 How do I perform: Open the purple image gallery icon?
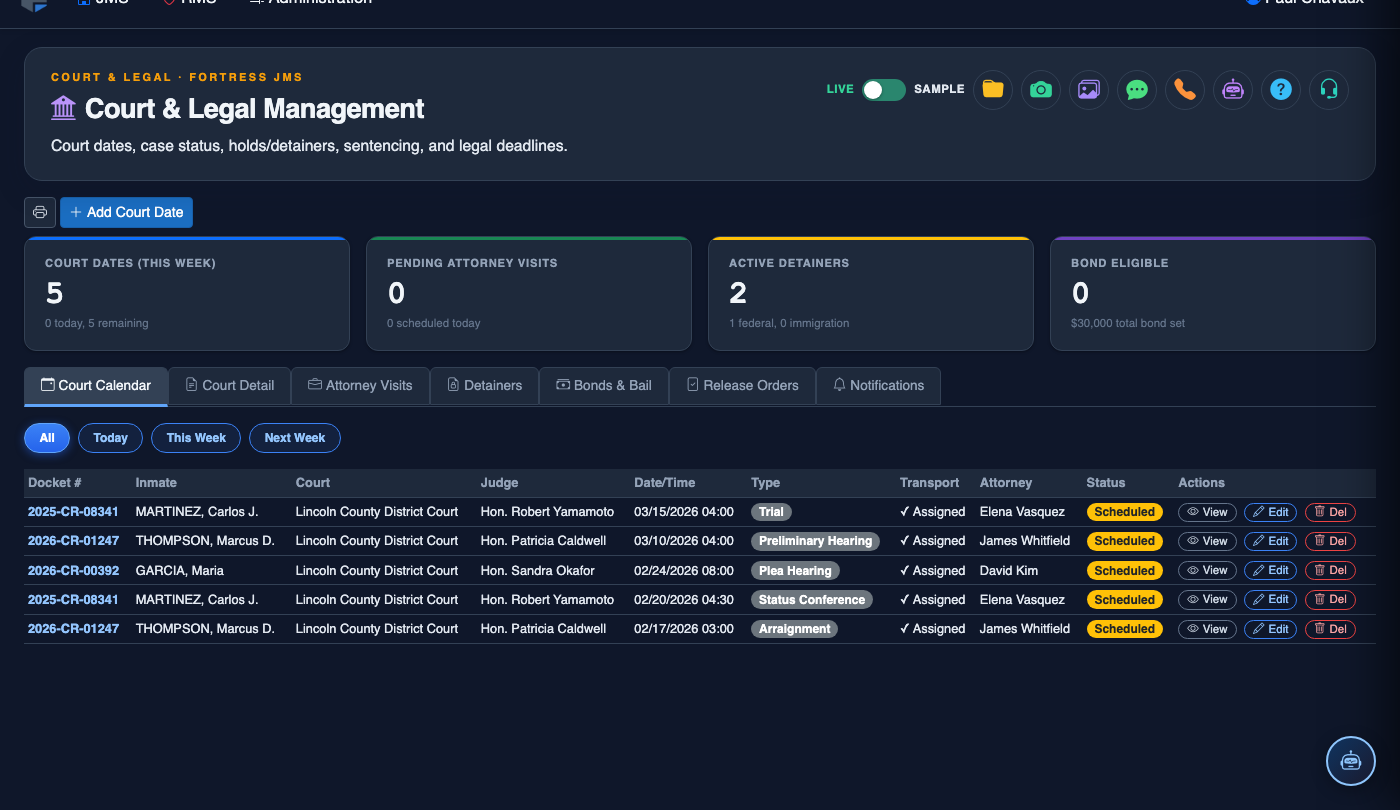click(1089, 90)
